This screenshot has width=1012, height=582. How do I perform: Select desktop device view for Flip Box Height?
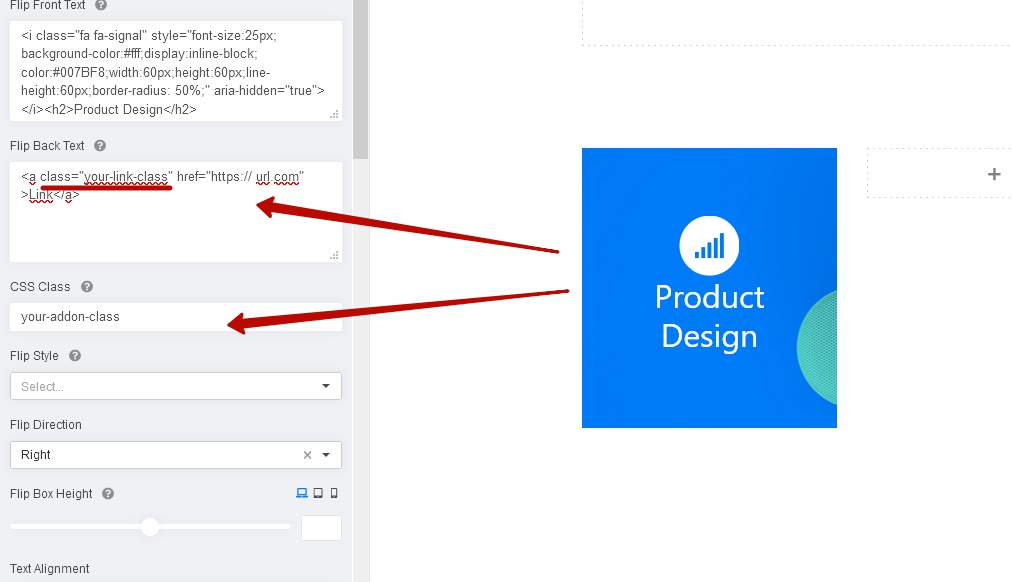pos(301,493)
